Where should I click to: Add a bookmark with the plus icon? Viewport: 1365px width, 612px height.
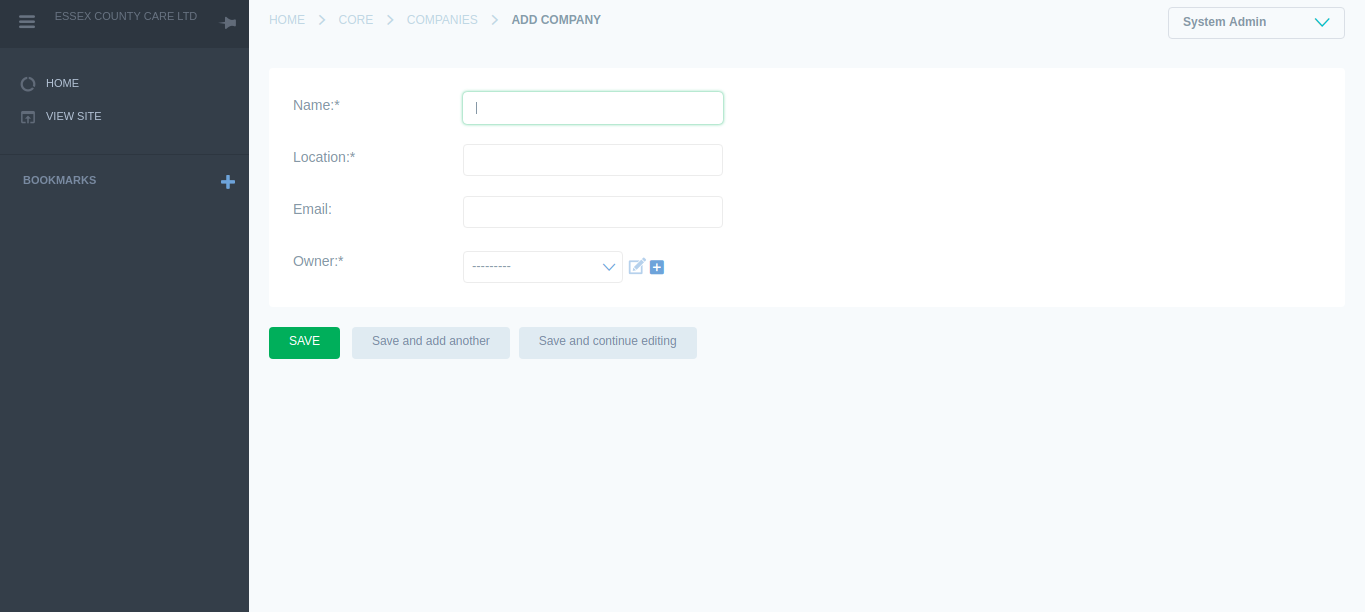(228, 182)
